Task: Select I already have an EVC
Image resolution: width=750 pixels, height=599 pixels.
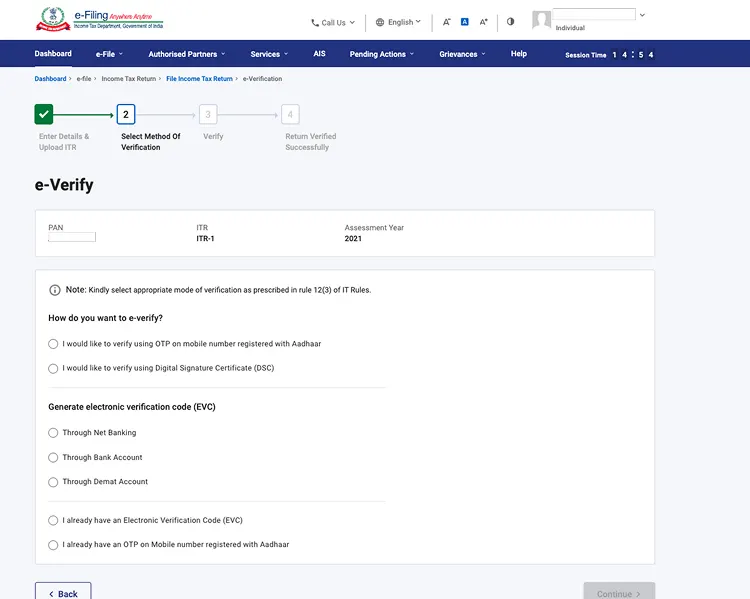Action: (53, 521)
